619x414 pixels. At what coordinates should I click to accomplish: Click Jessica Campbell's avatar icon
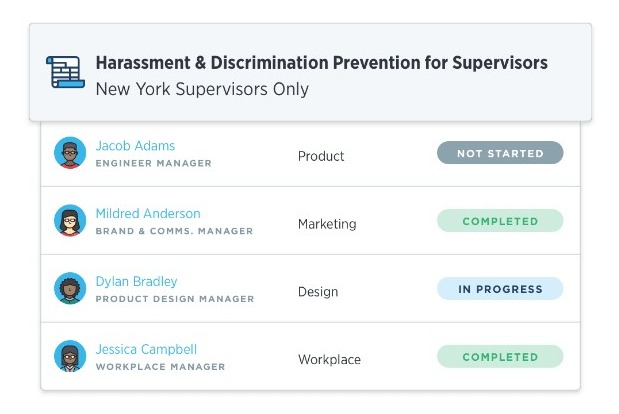coord(70,356)
